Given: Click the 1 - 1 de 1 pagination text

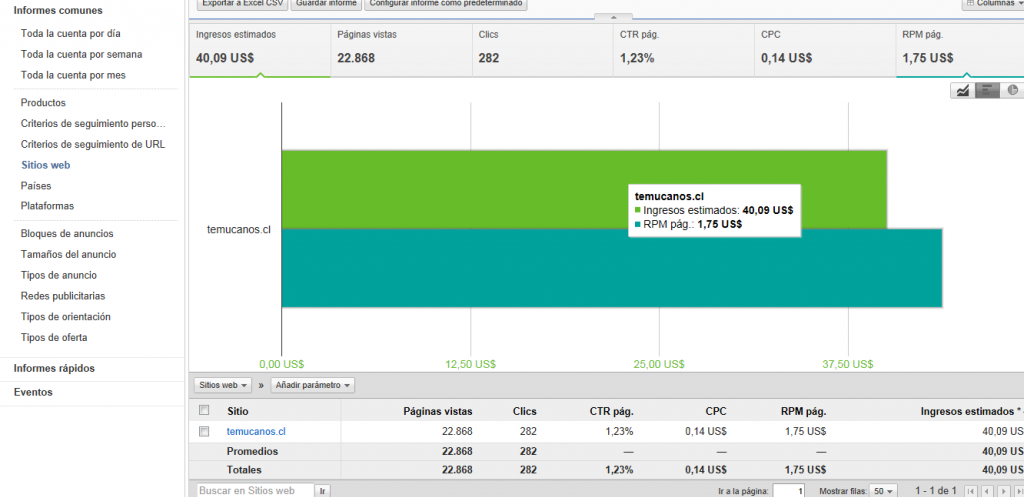Looking at the screenshot, I should [x=936, y=490].
